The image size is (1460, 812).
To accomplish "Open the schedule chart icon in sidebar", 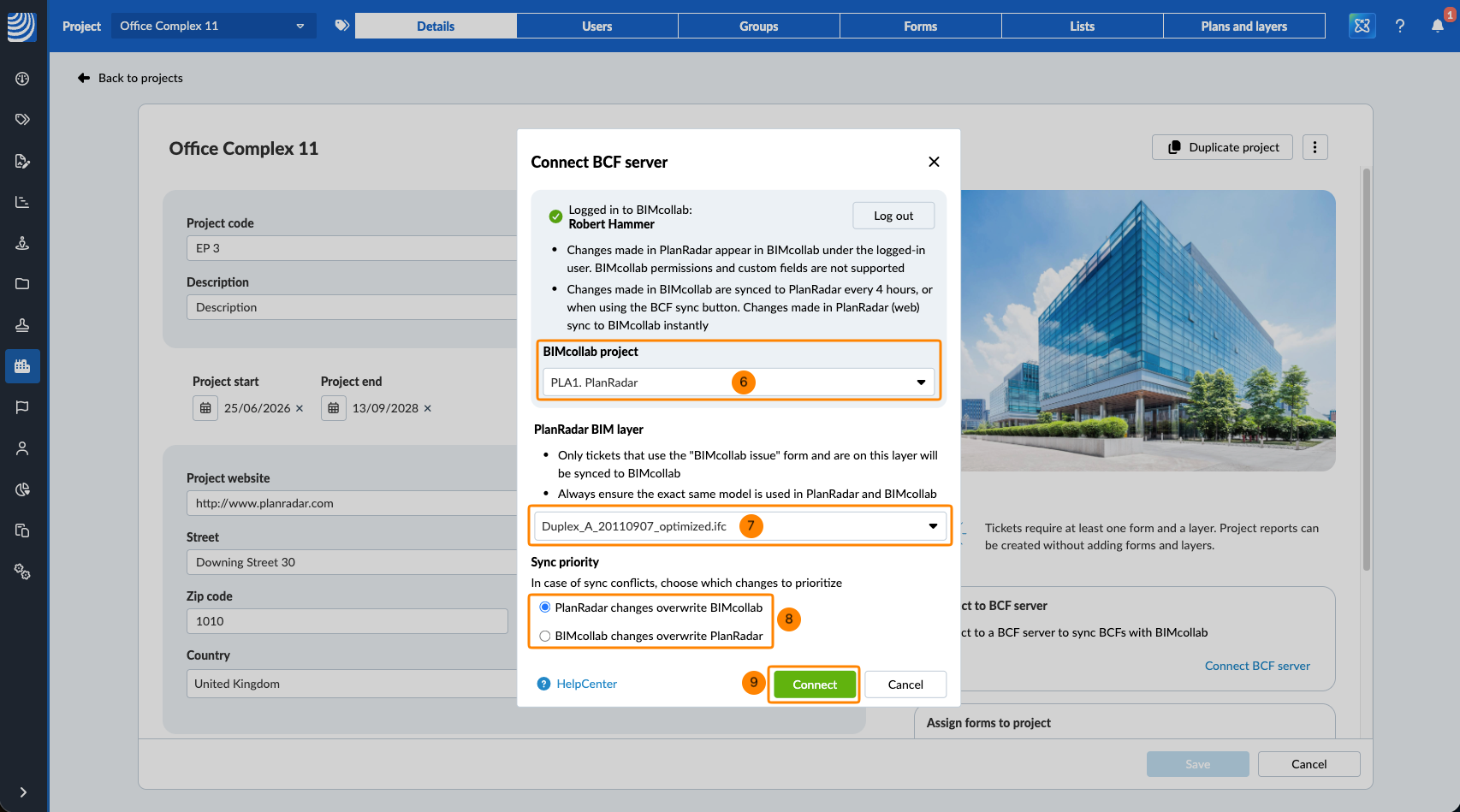I will point(22,202).
